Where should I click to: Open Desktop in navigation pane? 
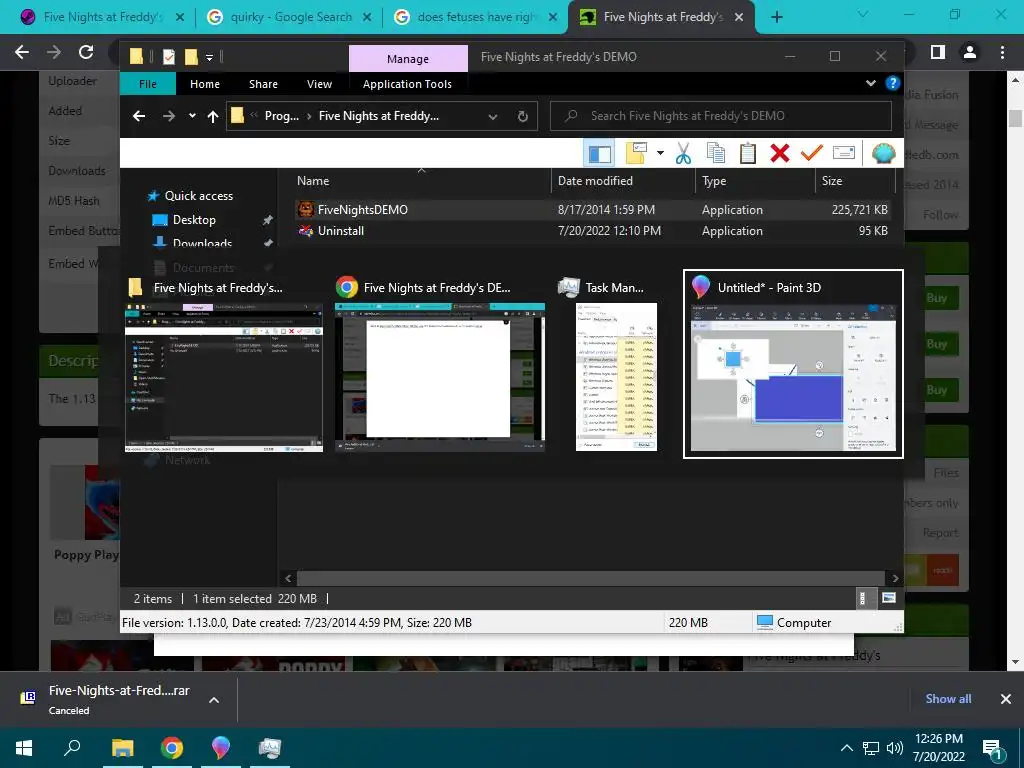[x=194, y=220]
